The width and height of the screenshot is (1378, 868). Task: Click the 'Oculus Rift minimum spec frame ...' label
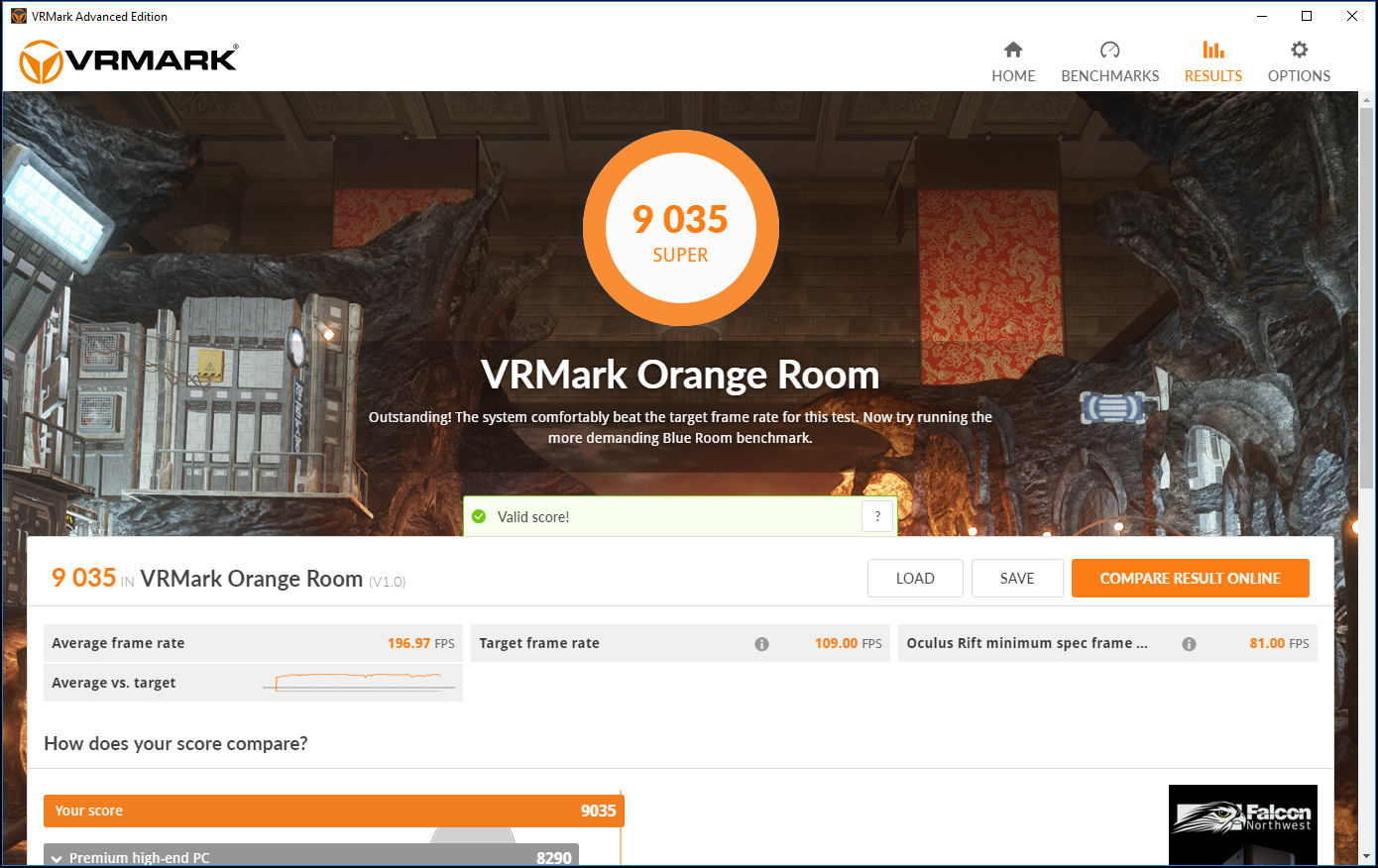click(1027, 643)
